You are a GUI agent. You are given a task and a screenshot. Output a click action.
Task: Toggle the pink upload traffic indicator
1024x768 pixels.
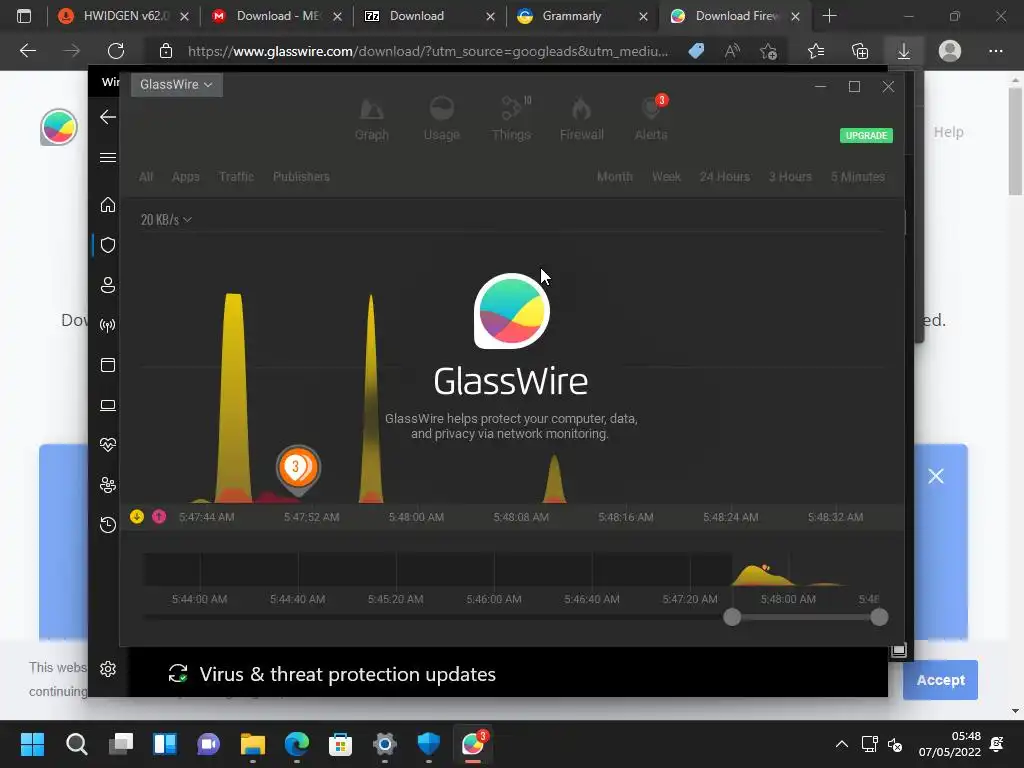coord(159,517)
